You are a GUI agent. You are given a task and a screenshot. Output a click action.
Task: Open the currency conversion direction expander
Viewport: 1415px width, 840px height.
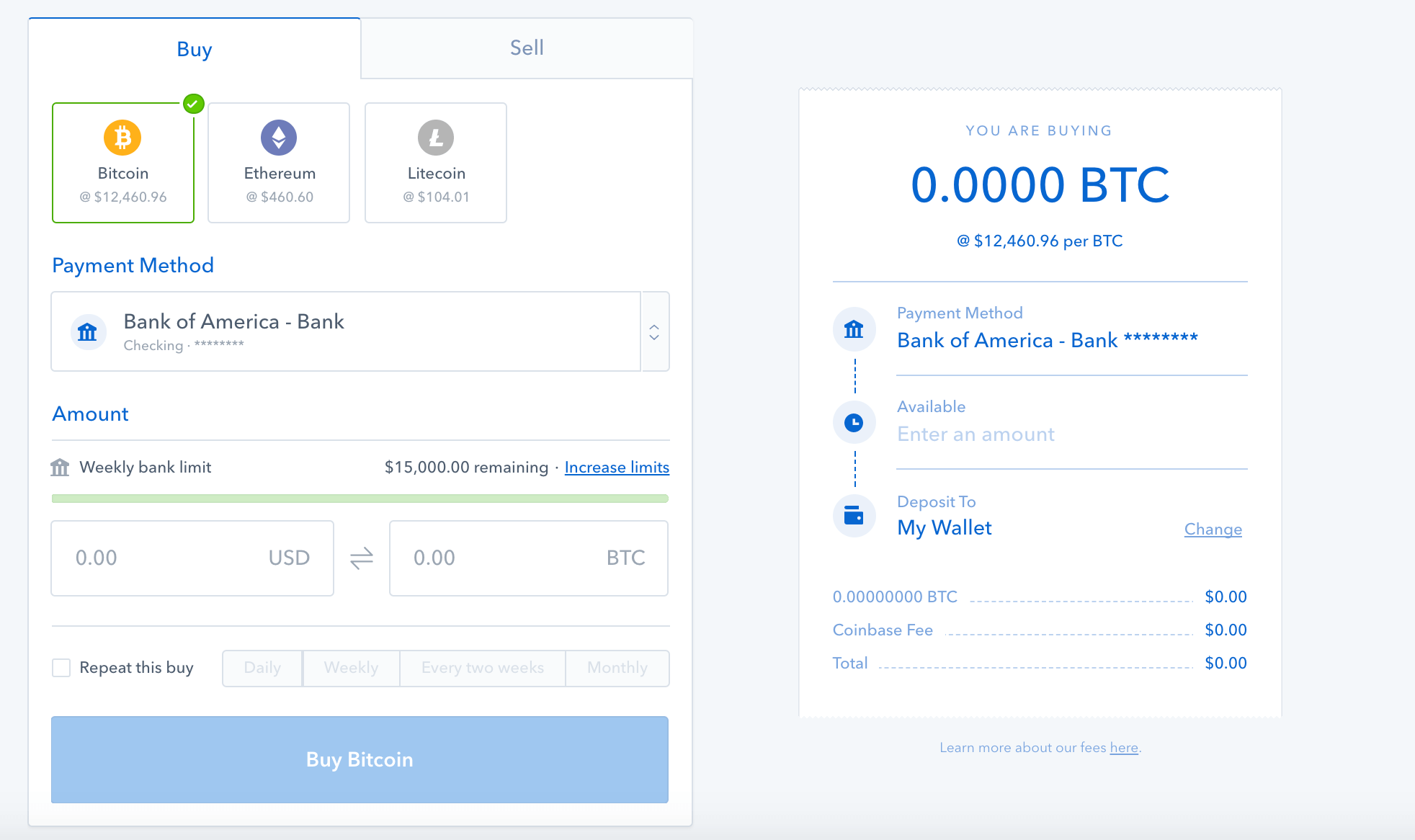[362, 558]
